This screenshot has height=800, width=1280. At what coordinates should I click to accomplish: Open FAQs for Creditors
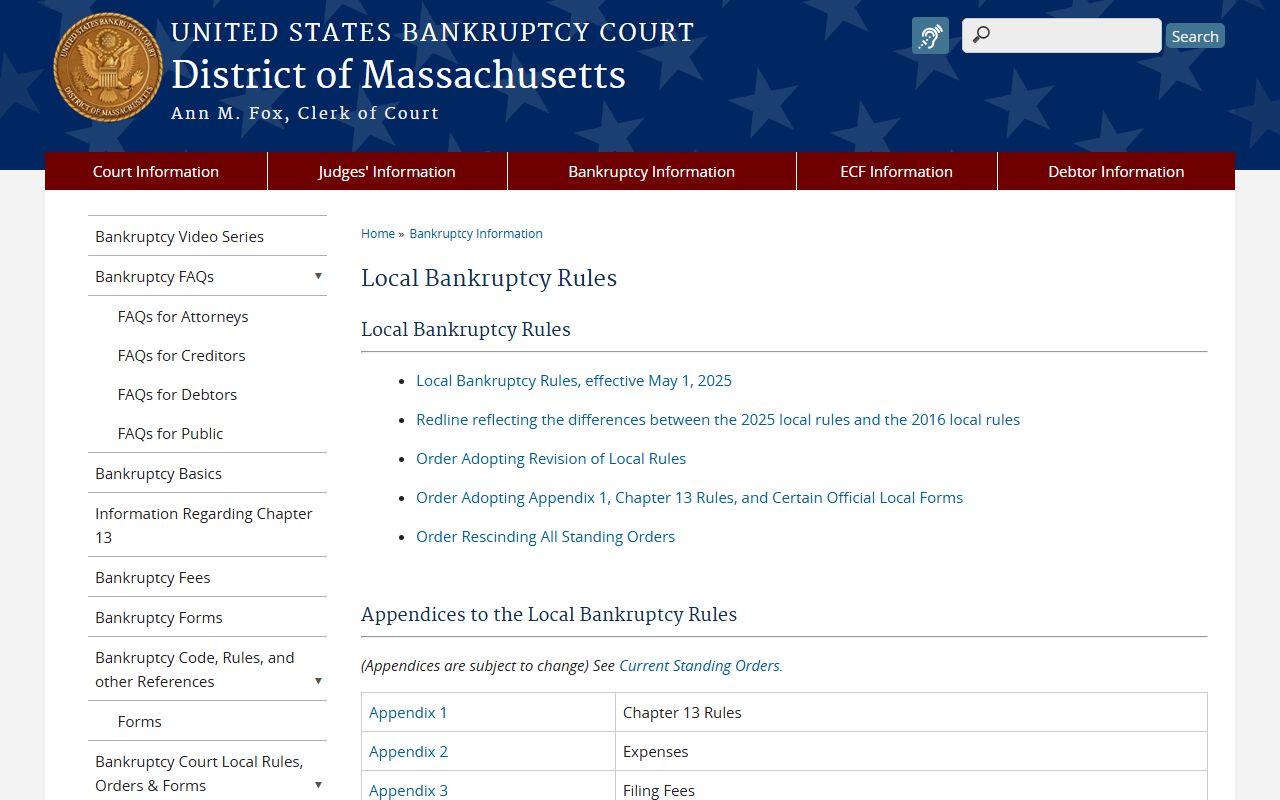181,355
